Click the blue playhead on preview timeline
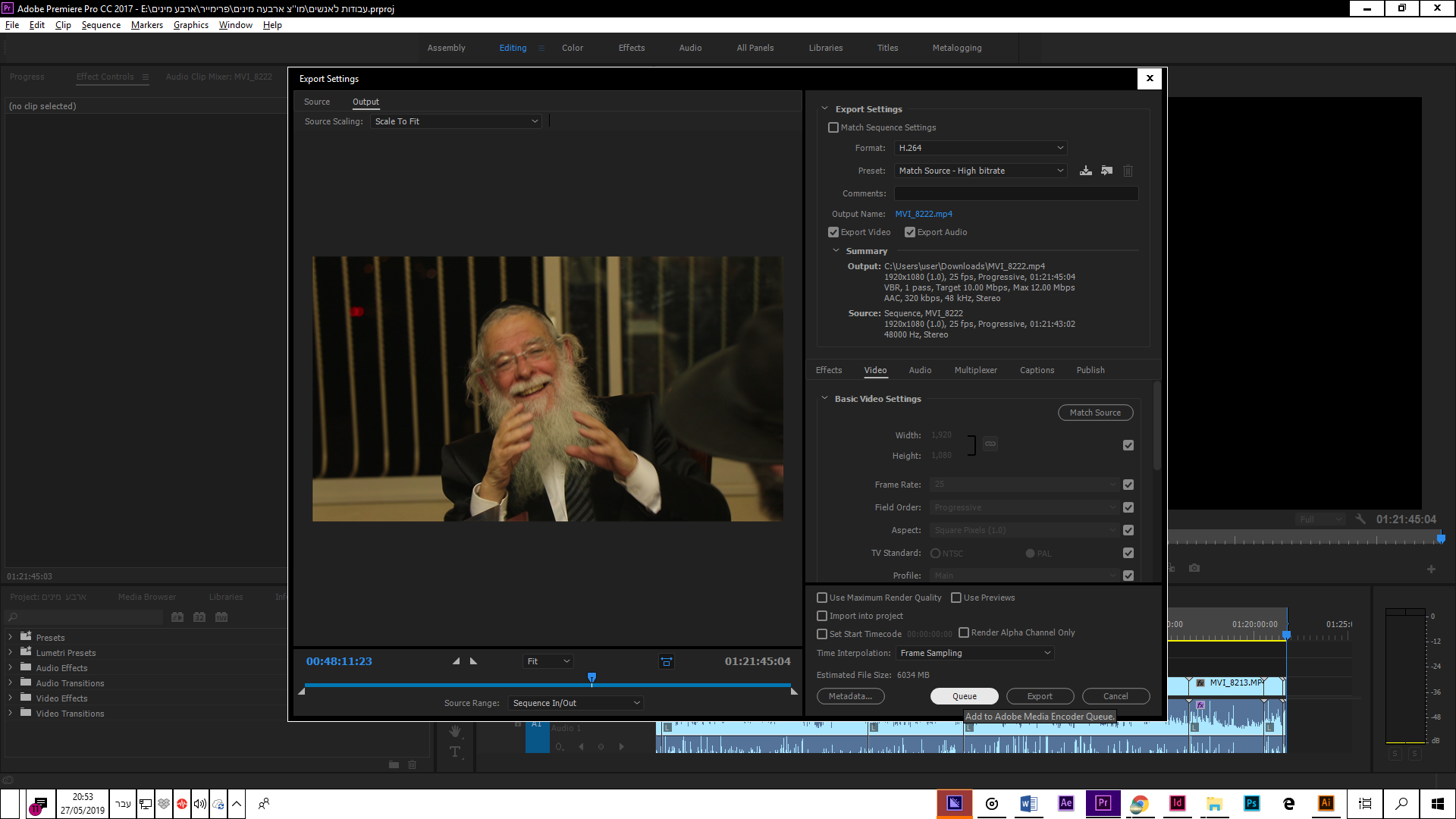 [x=591, y=676]
